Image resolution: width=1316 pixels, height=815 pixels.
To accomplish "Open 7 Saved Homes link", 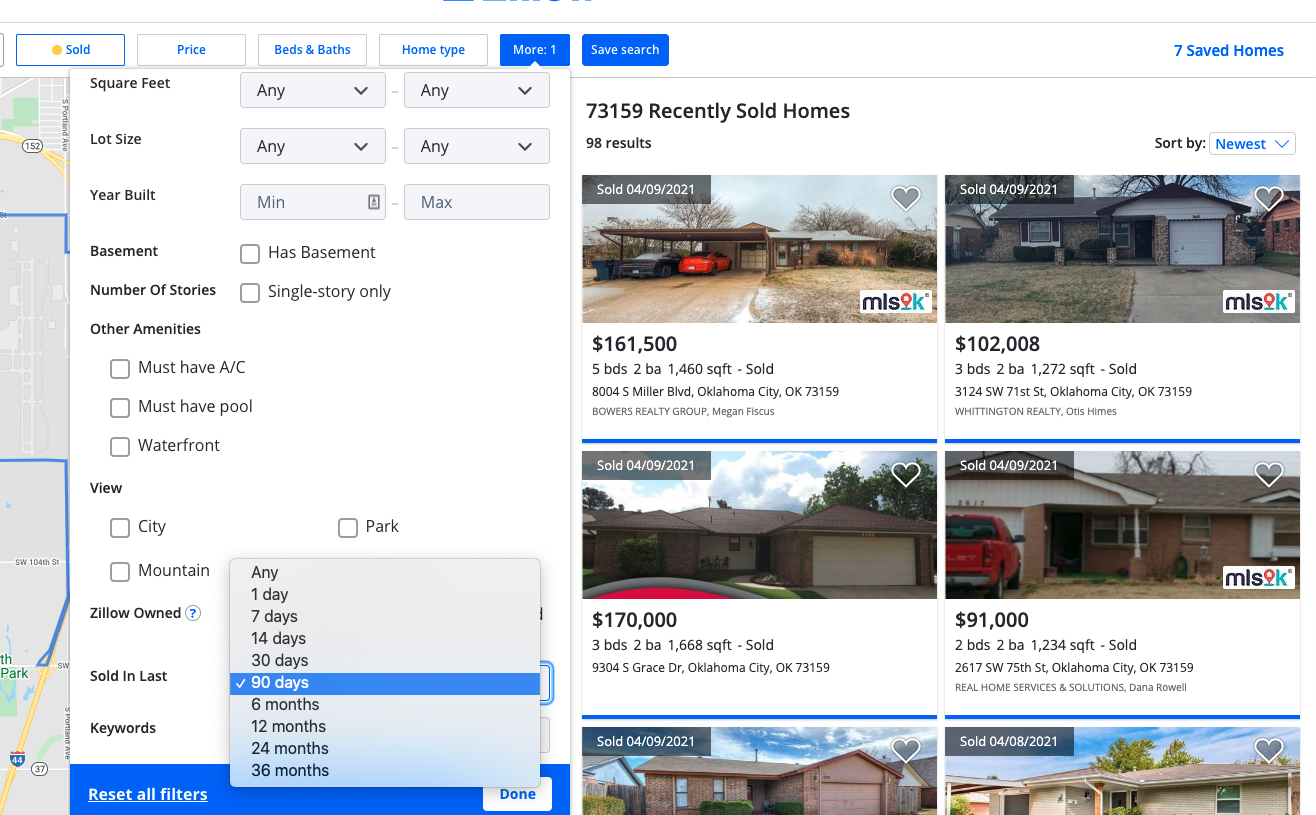I will (1228, 51).
